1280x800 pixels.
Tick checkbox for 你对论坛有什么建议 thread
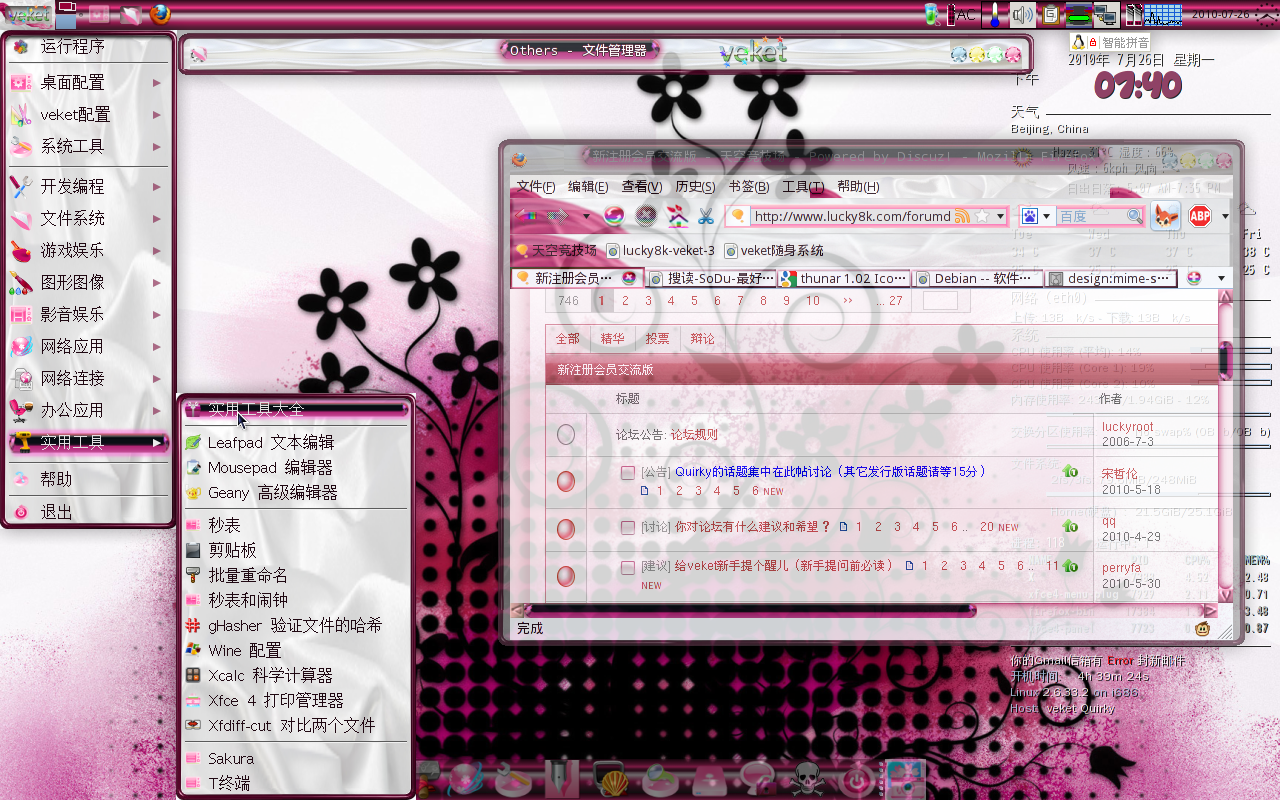point(628,527)
